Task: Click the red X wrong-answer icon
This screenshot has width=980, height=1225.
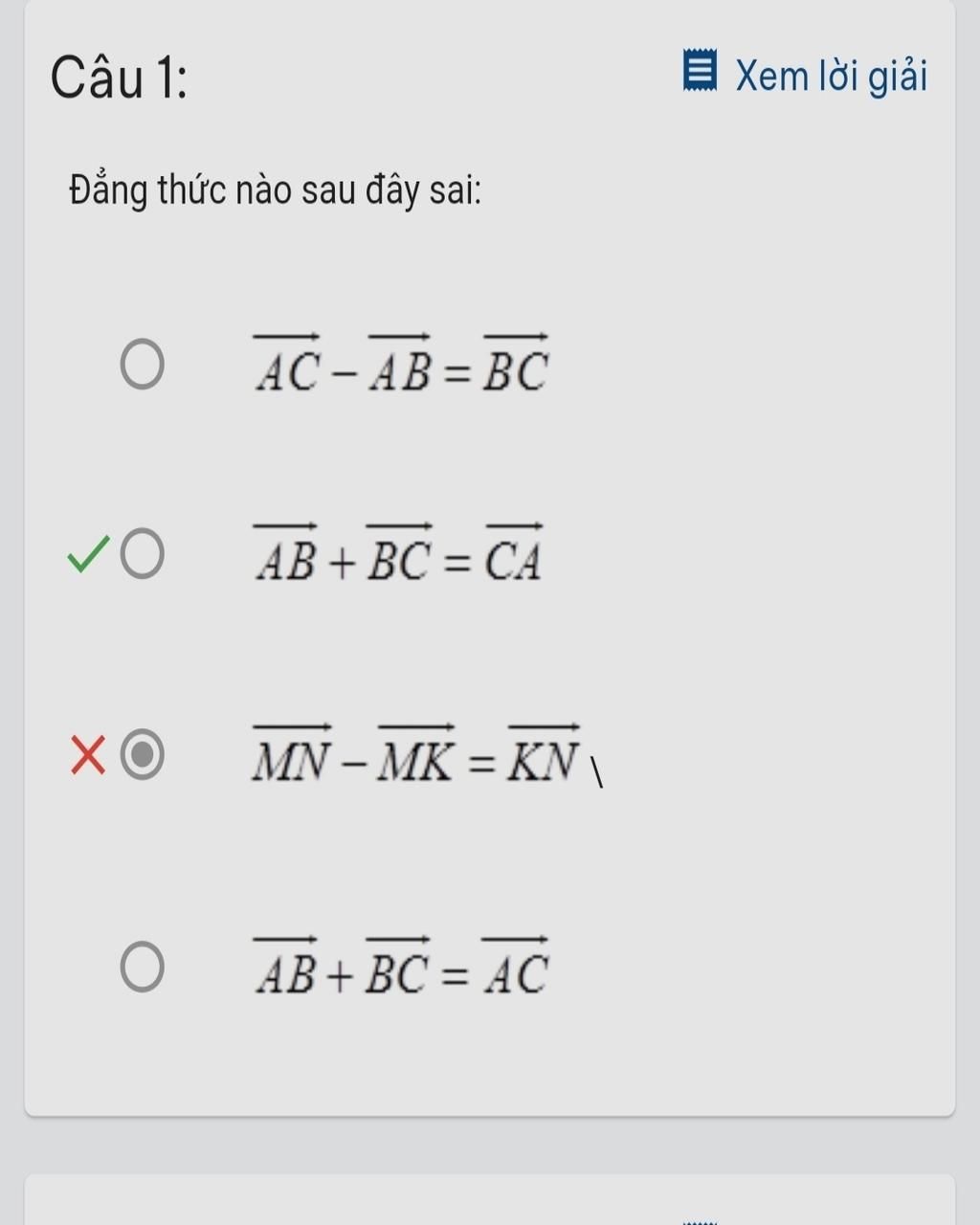Action: pos(88,754)
